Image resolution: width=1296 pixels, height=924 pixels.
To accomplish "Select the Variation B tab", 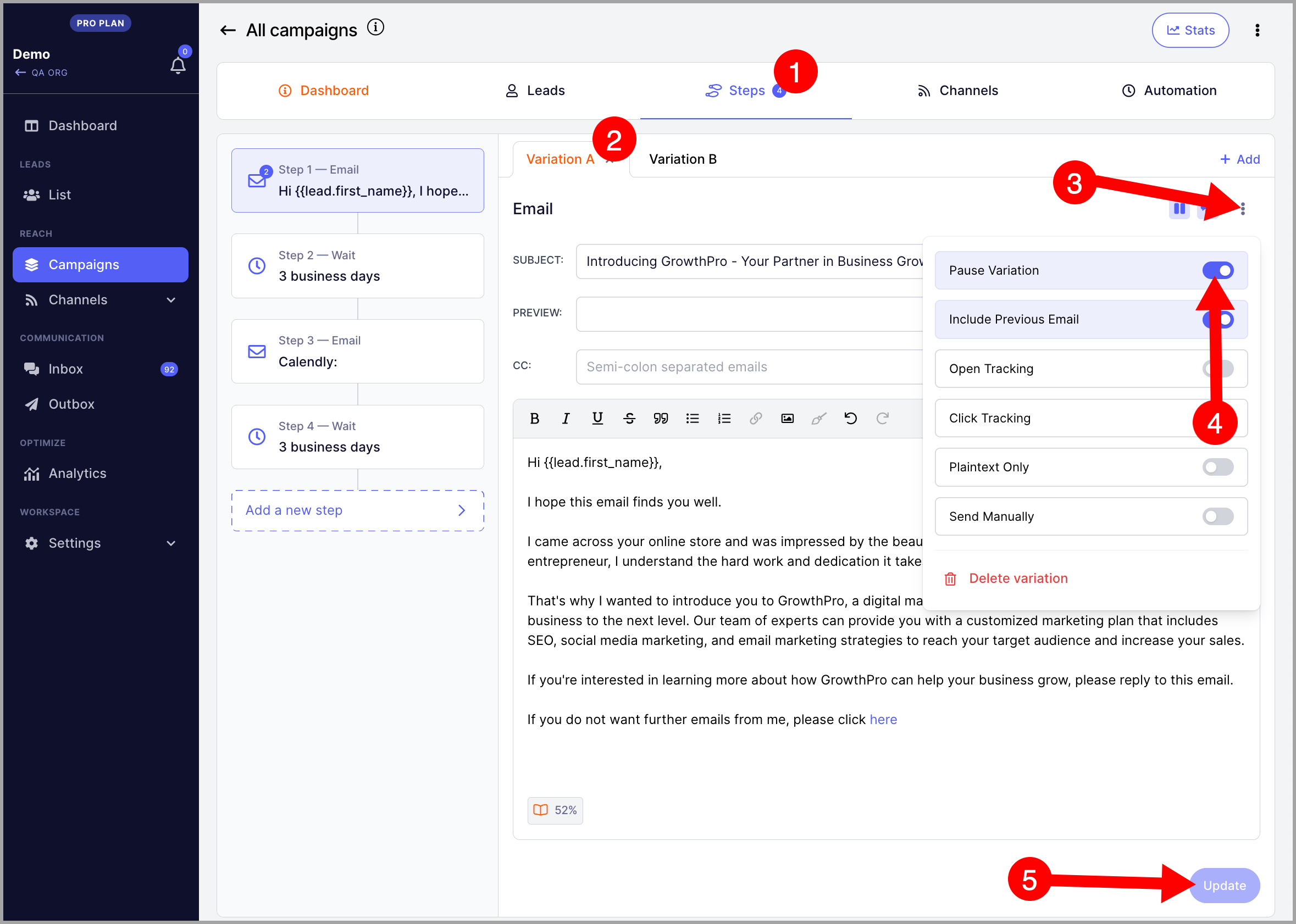I will click(683, 159).
